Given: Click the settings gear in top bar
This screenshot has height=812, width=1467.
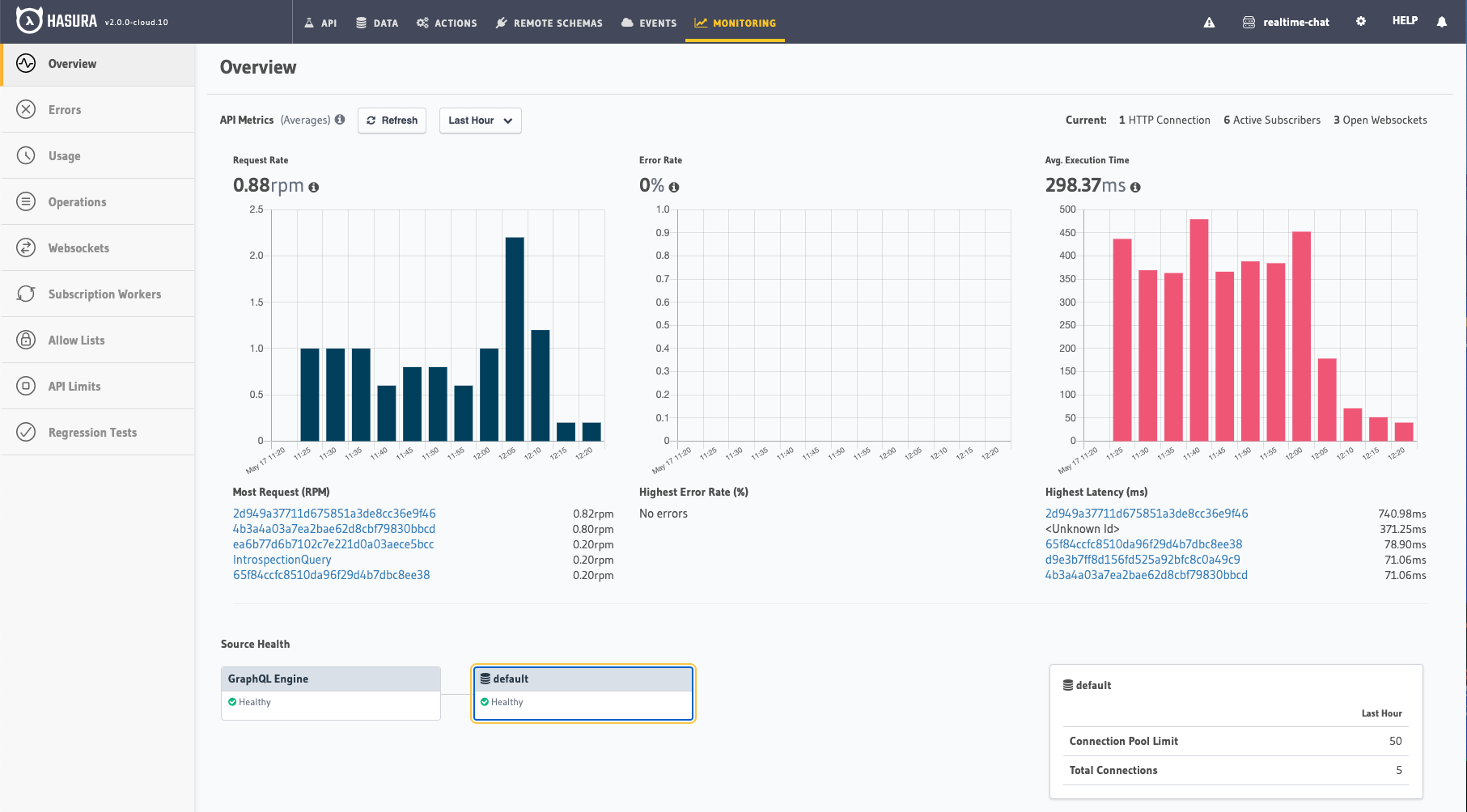Looking at the screenshot, I should click(x=1360, y=21).
